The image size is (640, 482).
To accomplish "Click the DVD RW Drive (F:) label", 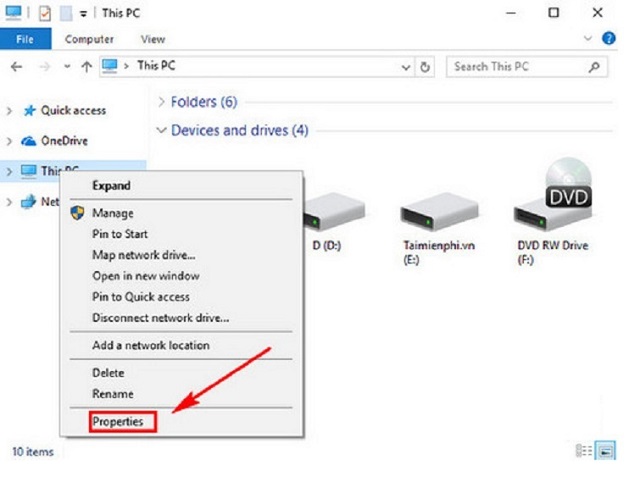I will (x=553, y=252).
